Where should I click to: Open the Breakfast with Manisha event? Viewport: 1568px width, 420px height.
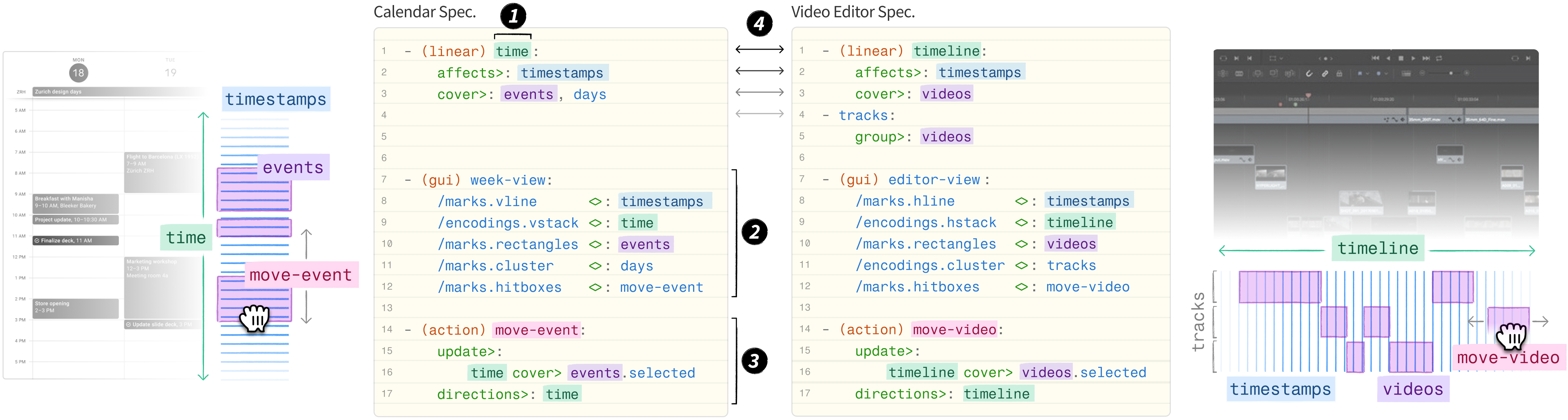point(75,203)
